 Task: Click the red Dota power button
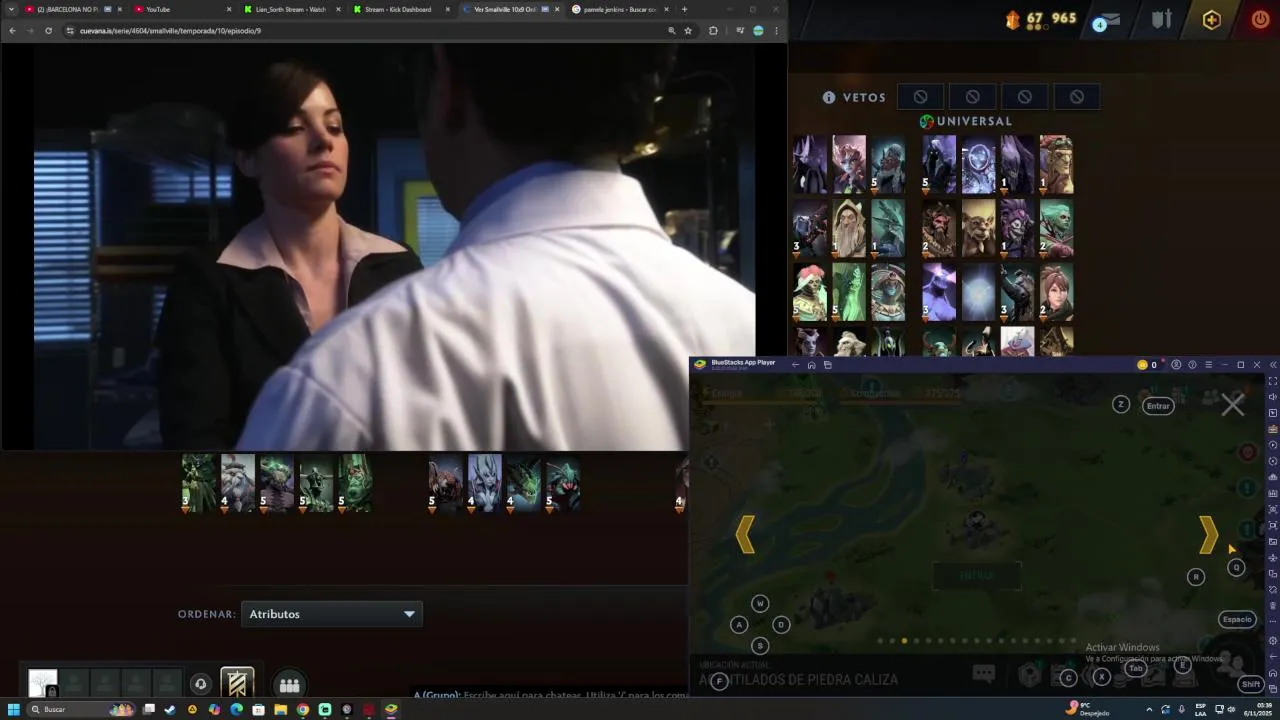click(x=1260, y=19)
